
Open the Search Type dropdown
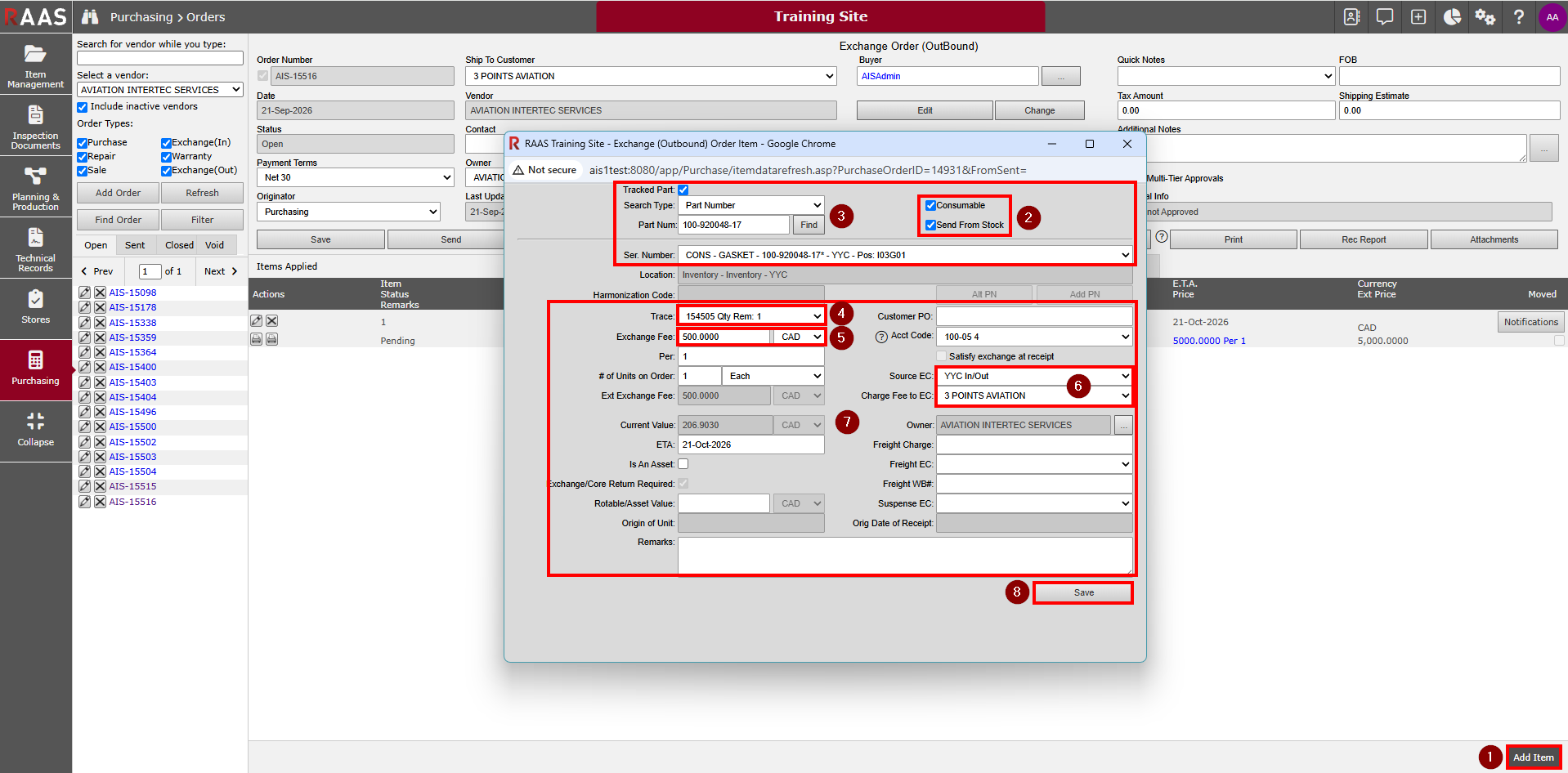(x=751, y=205)
